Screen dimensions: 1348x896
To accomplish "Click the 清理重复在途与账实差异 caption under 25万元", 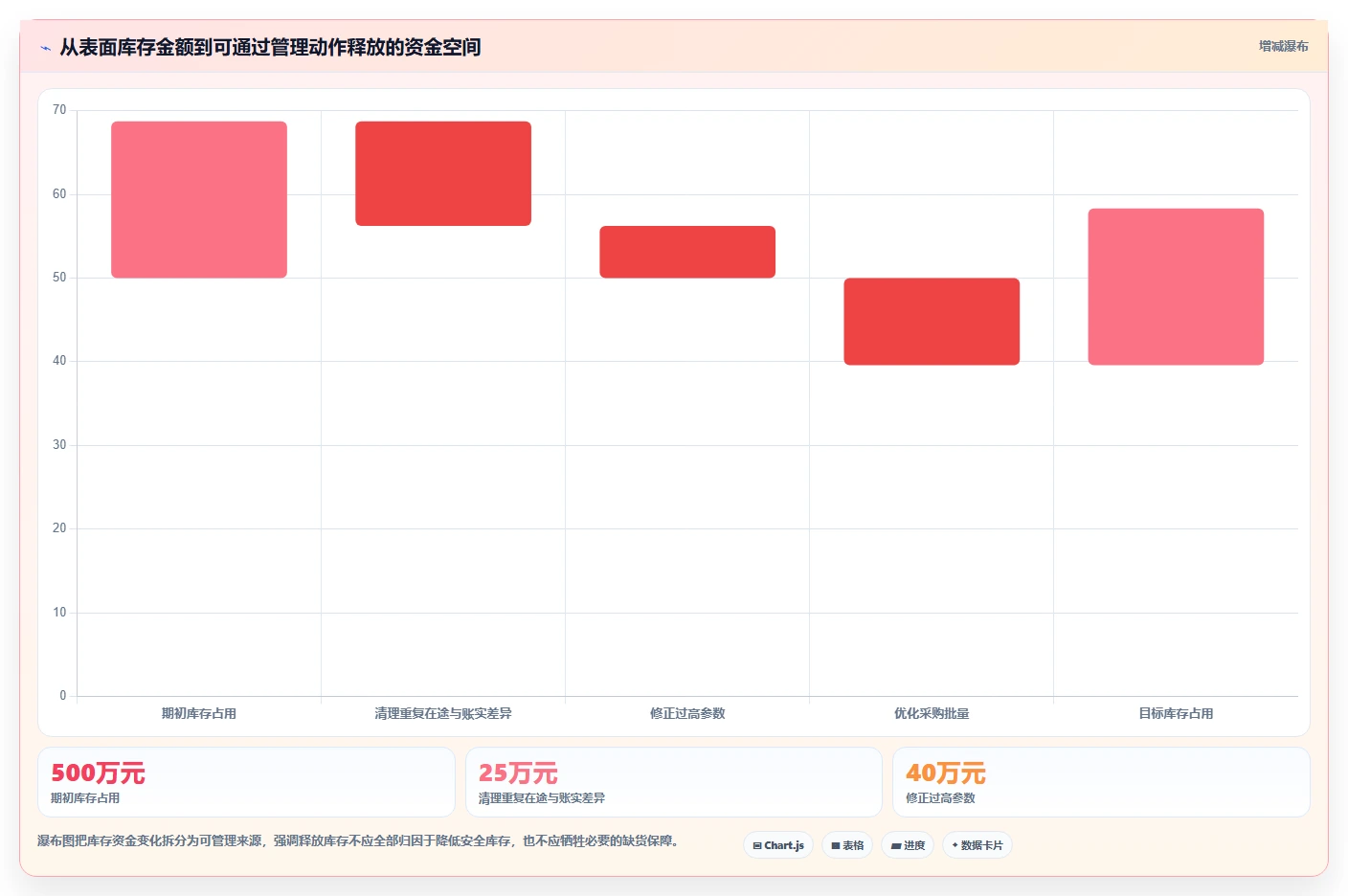I will pos(542,798).
